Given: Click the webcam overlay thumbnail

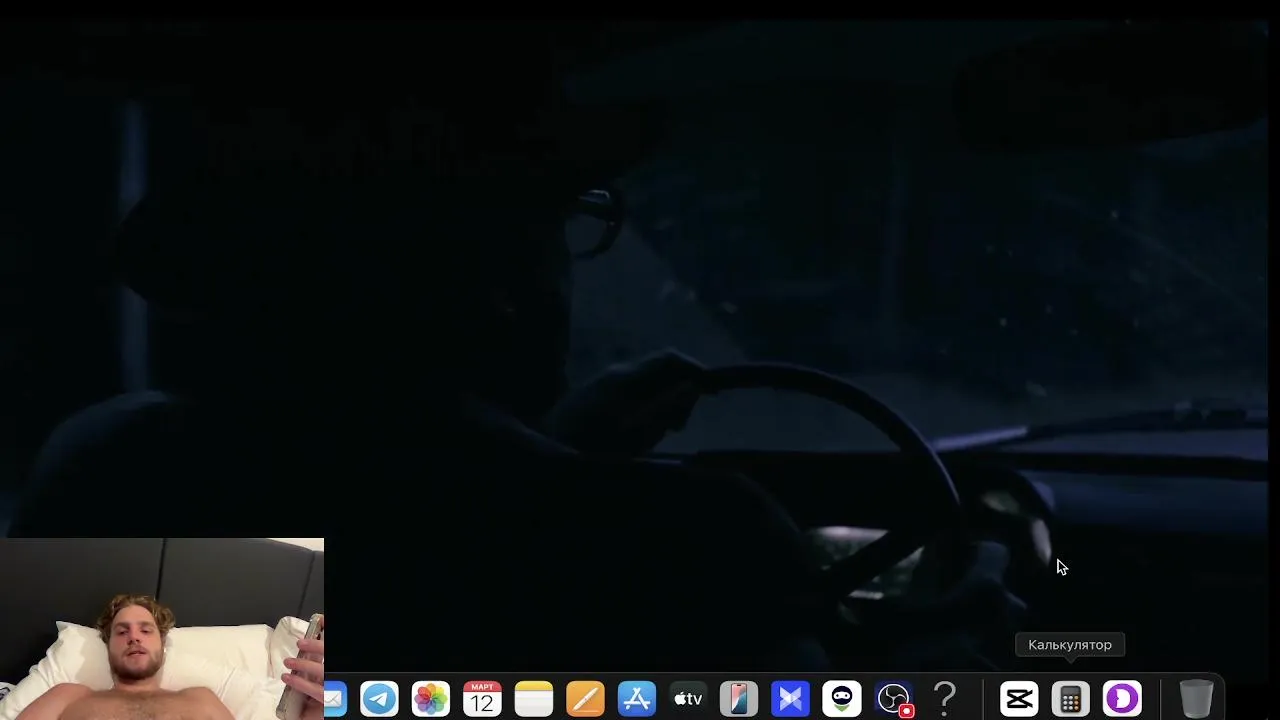Looking at the screenshot, I should point(162,629).
